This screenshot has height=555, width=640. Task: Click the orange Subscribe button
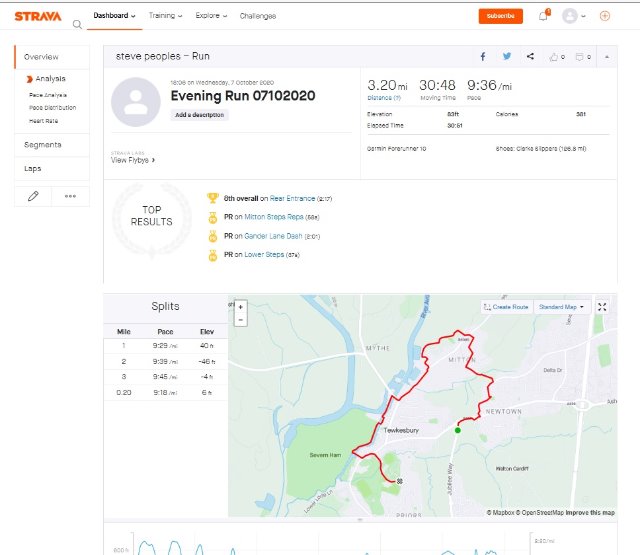(501, 16)
